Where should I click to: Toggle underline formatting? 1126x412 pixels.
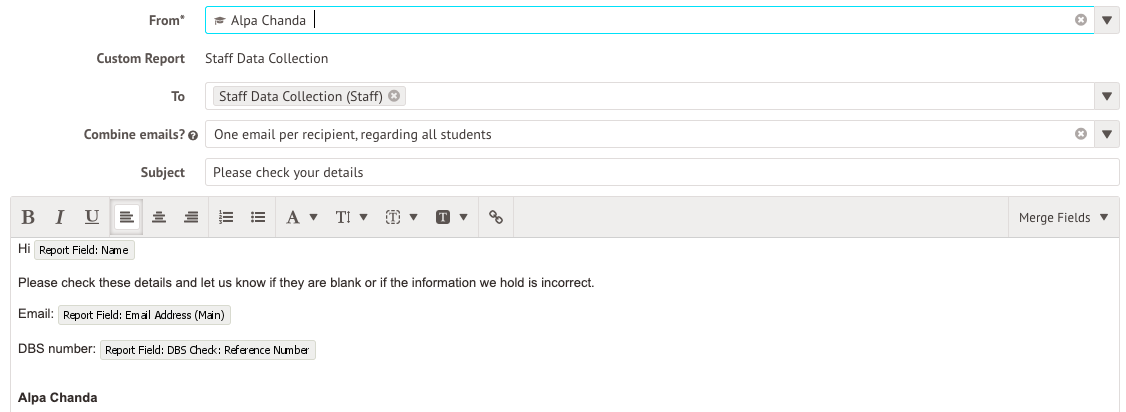pyautogui.click(x=92, y=217)
